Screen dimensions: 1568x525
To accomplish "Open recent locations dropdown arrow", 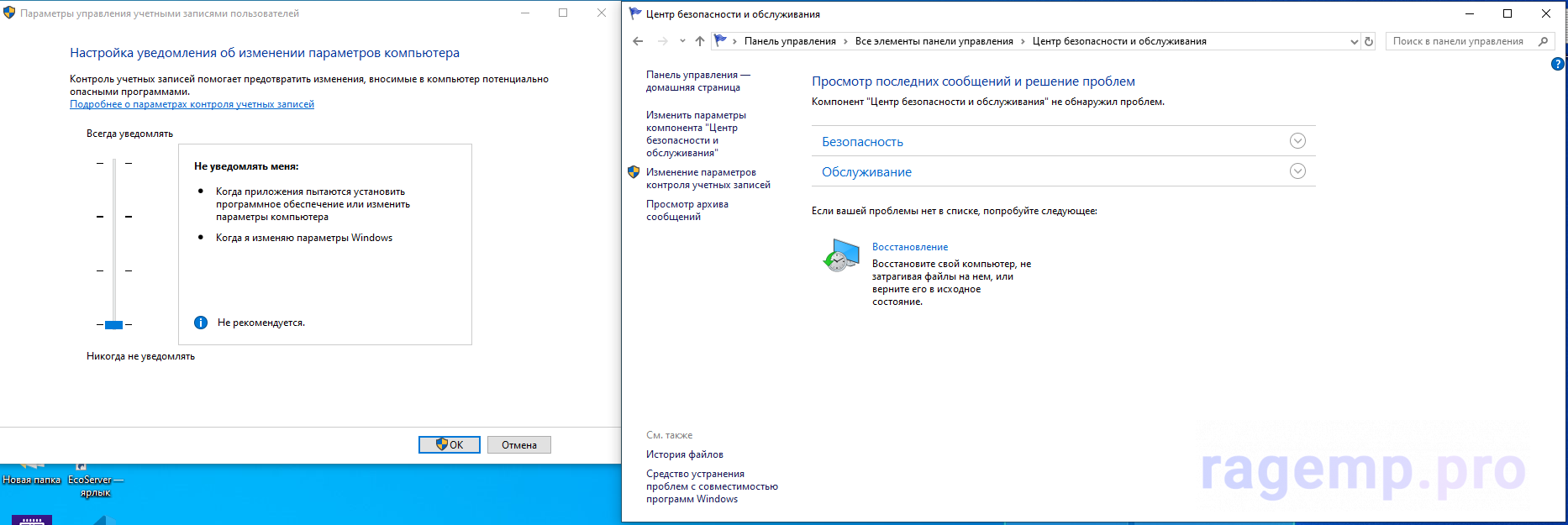I will pyautogui.click(x=682, y=41).
